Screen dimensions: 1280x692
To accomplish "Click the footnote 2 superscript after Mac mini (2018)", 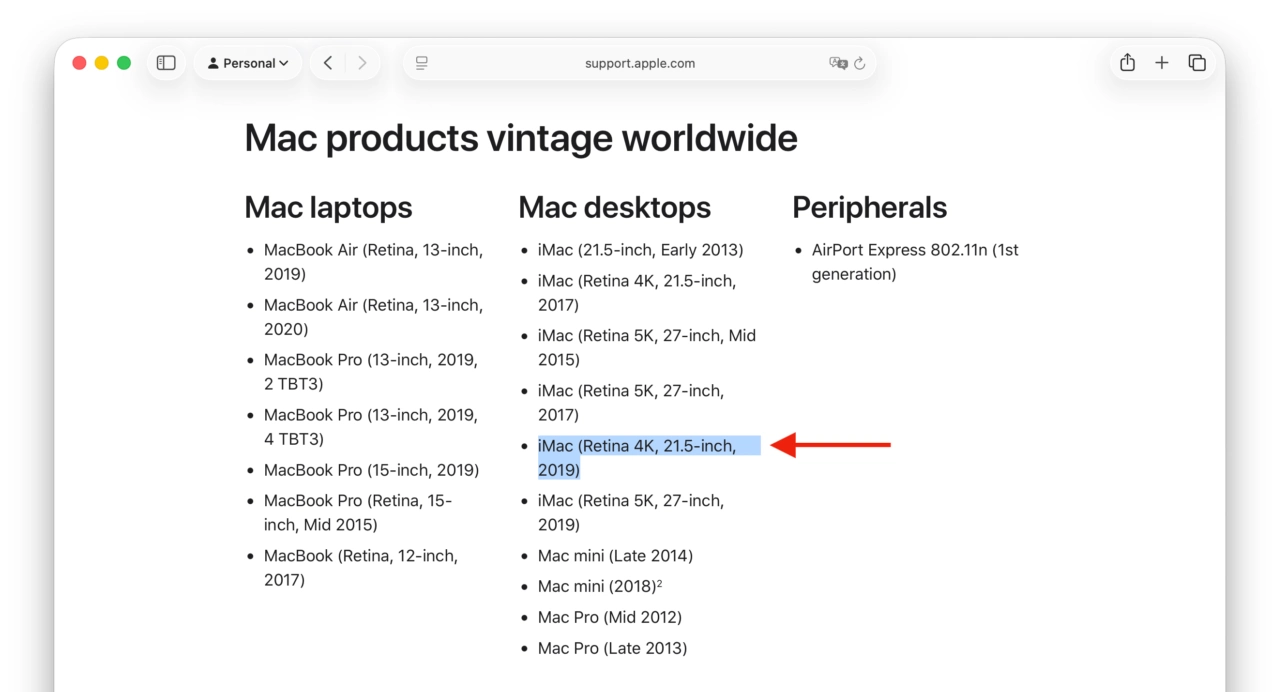I will click(x=660, y=583).
